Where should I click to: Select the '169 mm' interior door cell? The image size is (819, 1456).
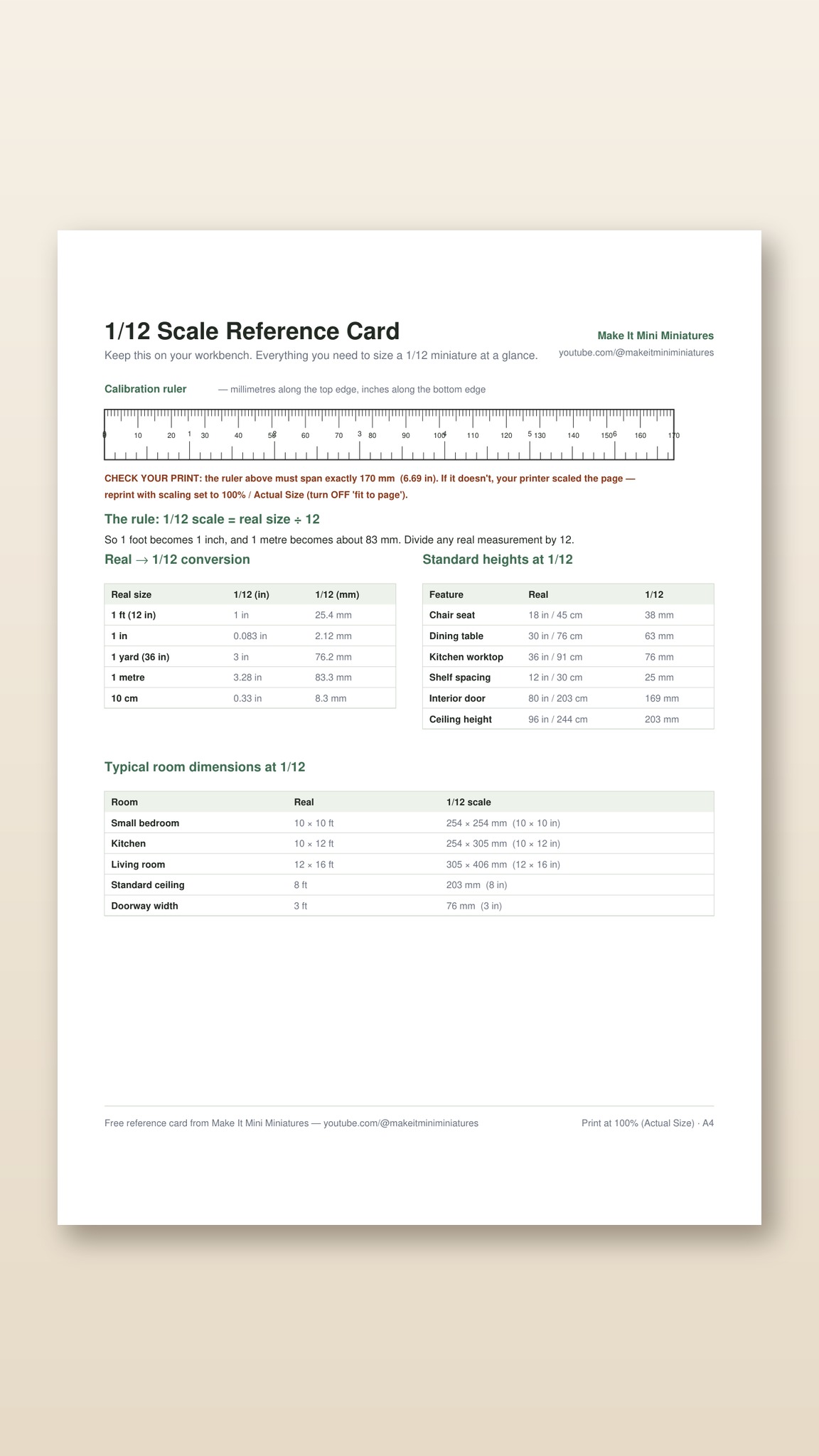tap(662, 698)
